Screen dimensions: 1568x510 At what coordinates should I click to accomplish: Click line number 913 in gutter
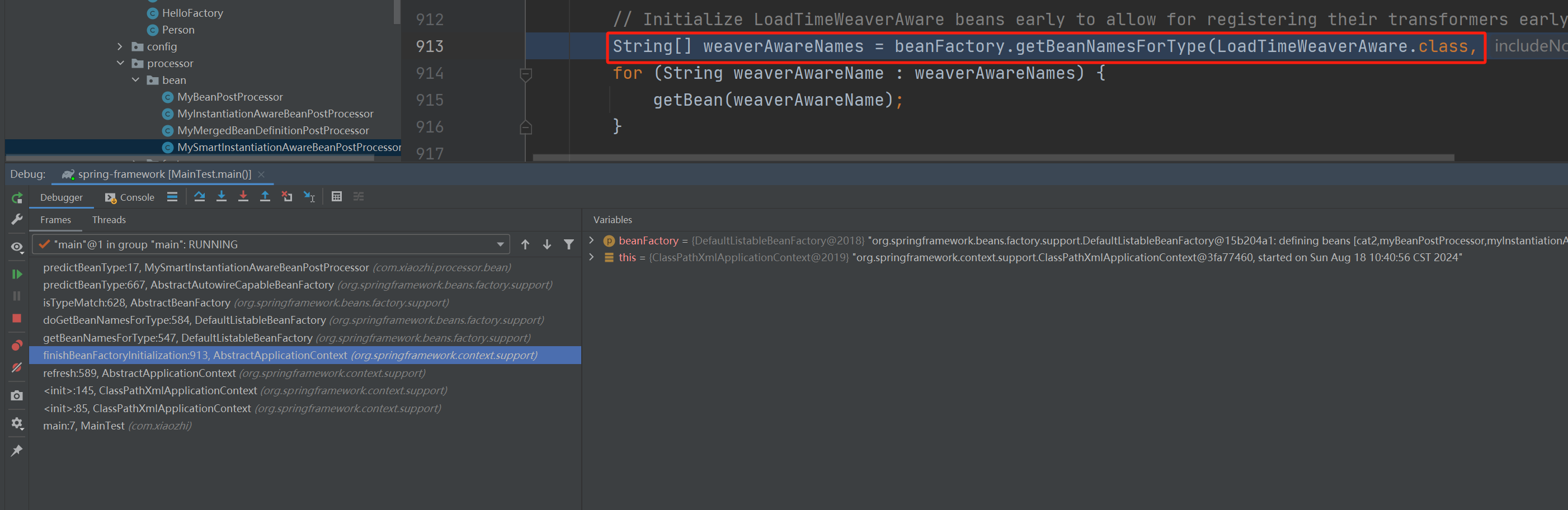pyautogui.click(x=430, y=46)
